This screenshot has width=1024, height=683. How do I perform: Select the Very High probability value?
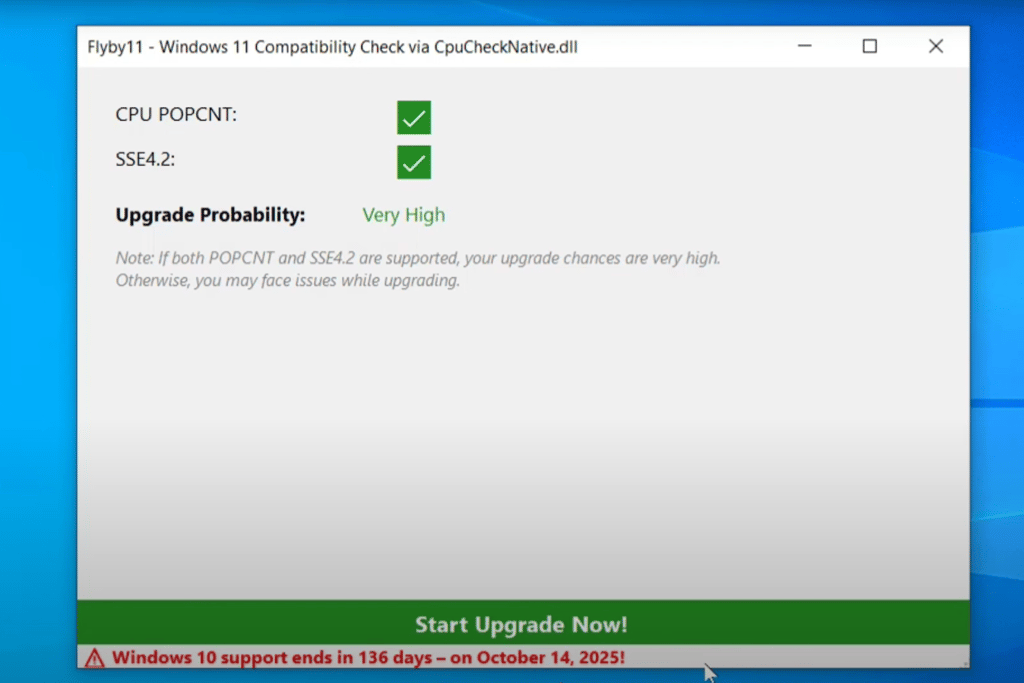[404, 215]
